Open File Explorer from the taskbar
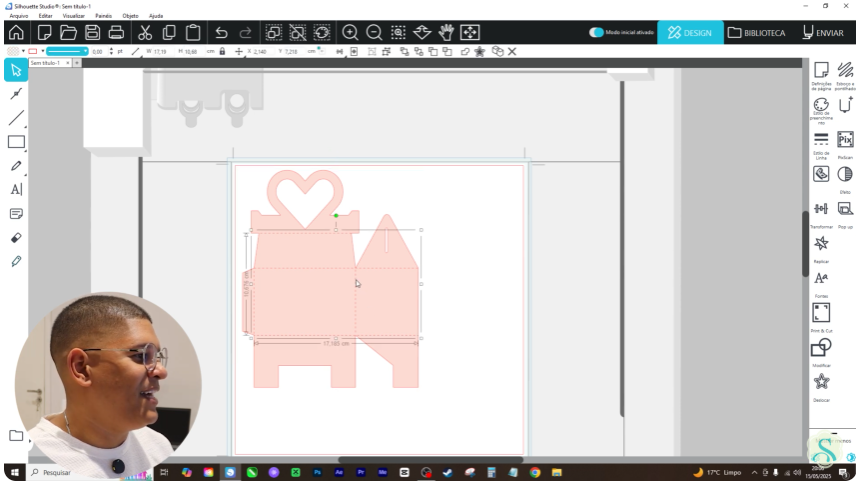Screen dimensions: 856x481 tap(556, 472)
